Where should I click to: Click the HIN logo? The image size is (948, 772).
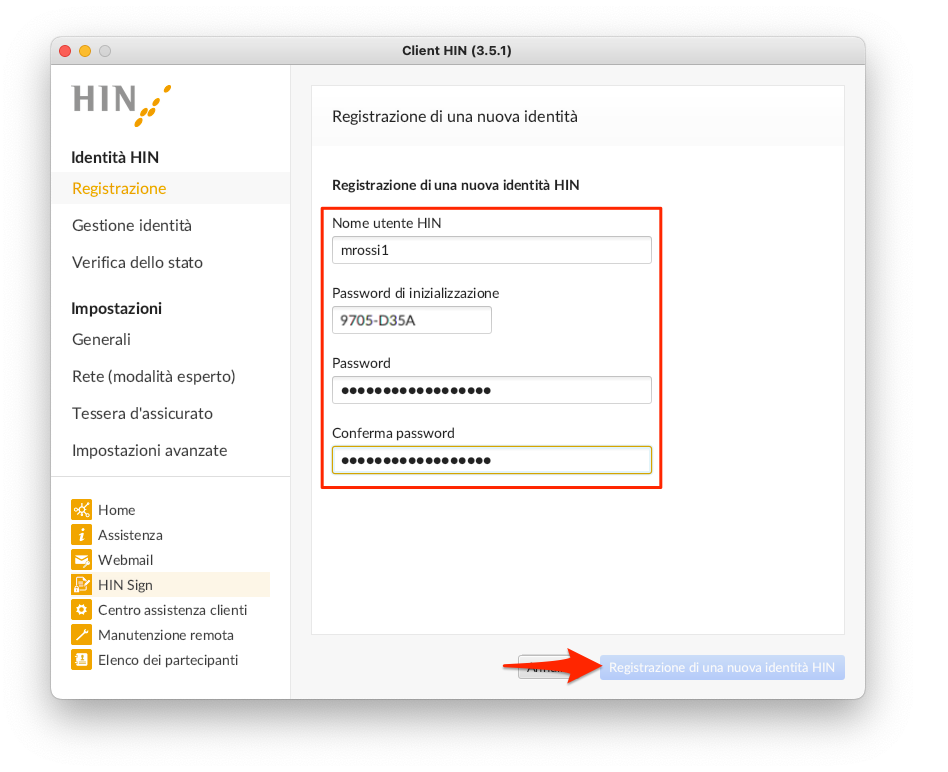(121, 105)
